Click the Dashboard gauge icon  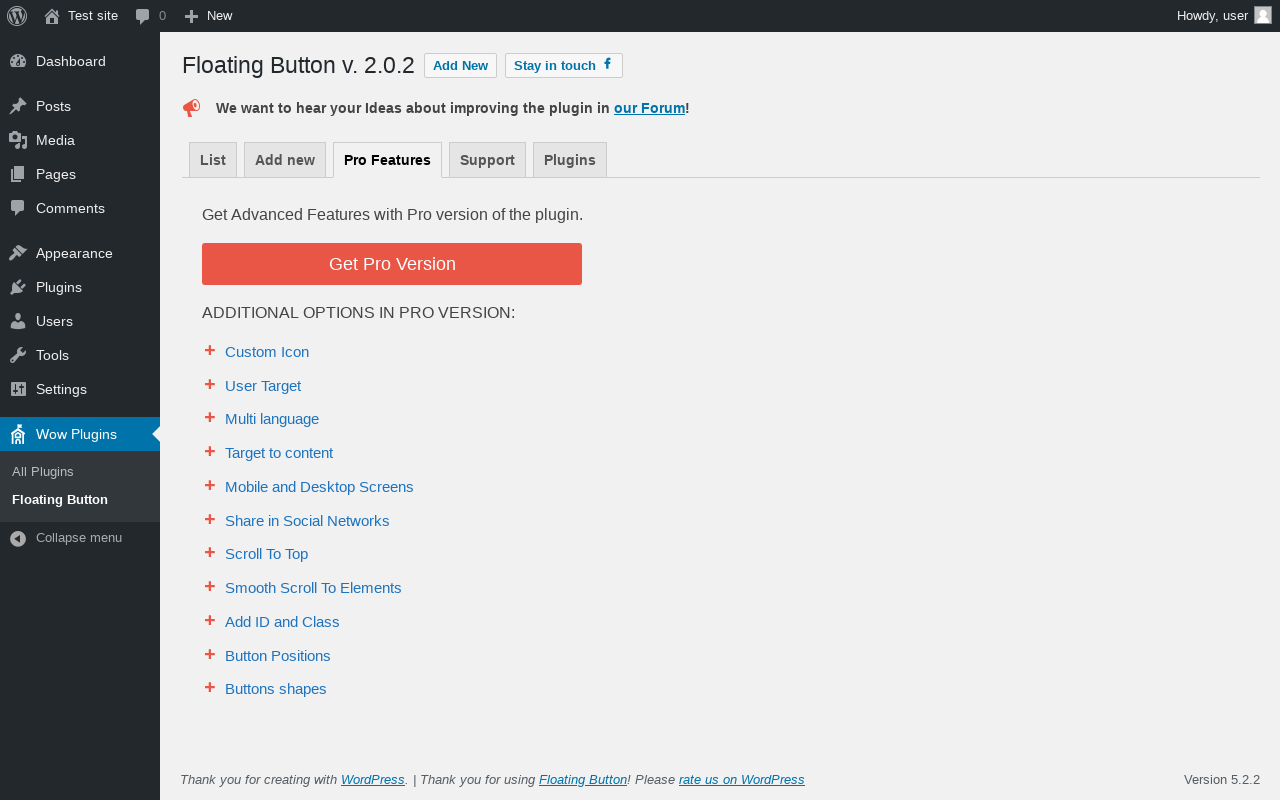pos(18,61)
